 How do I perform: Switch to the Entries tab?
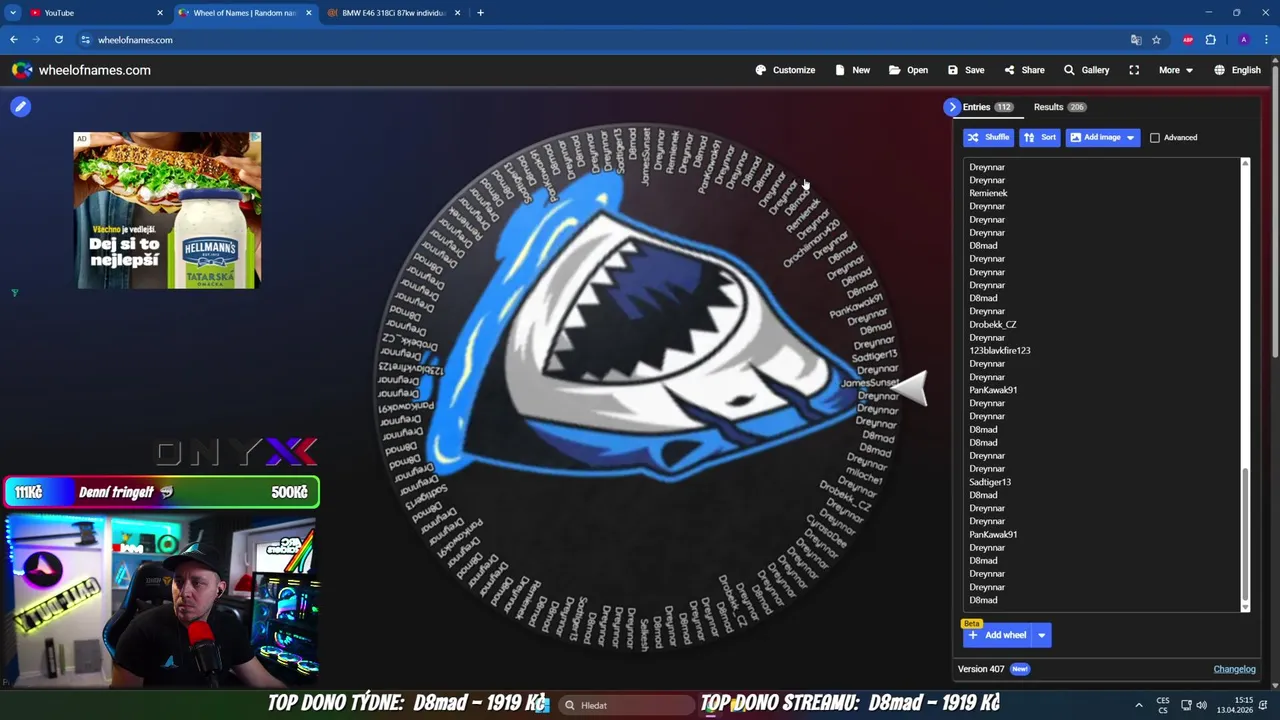click(x=988, y=107)
